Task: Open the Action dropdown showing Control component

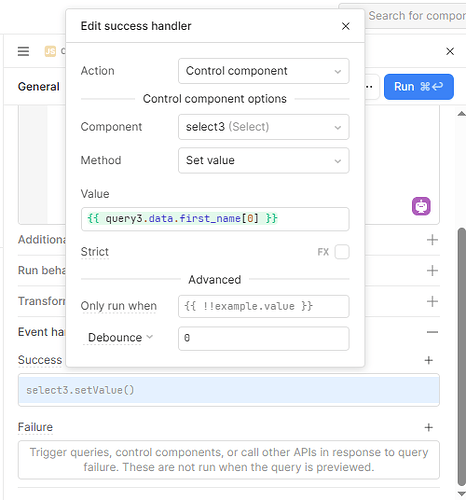Action: [x=264, y=71]
